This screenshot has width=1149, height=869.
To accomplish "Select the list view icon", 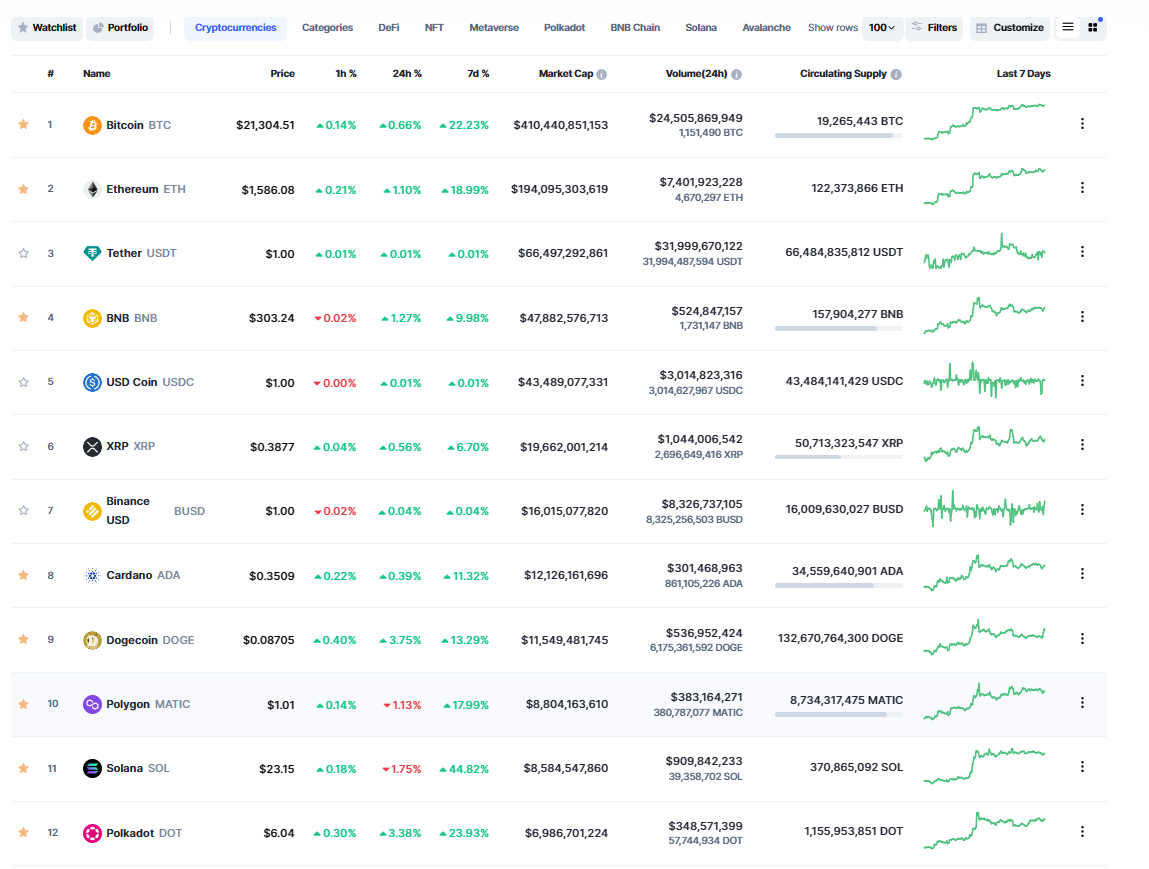I will point(1068,27).
